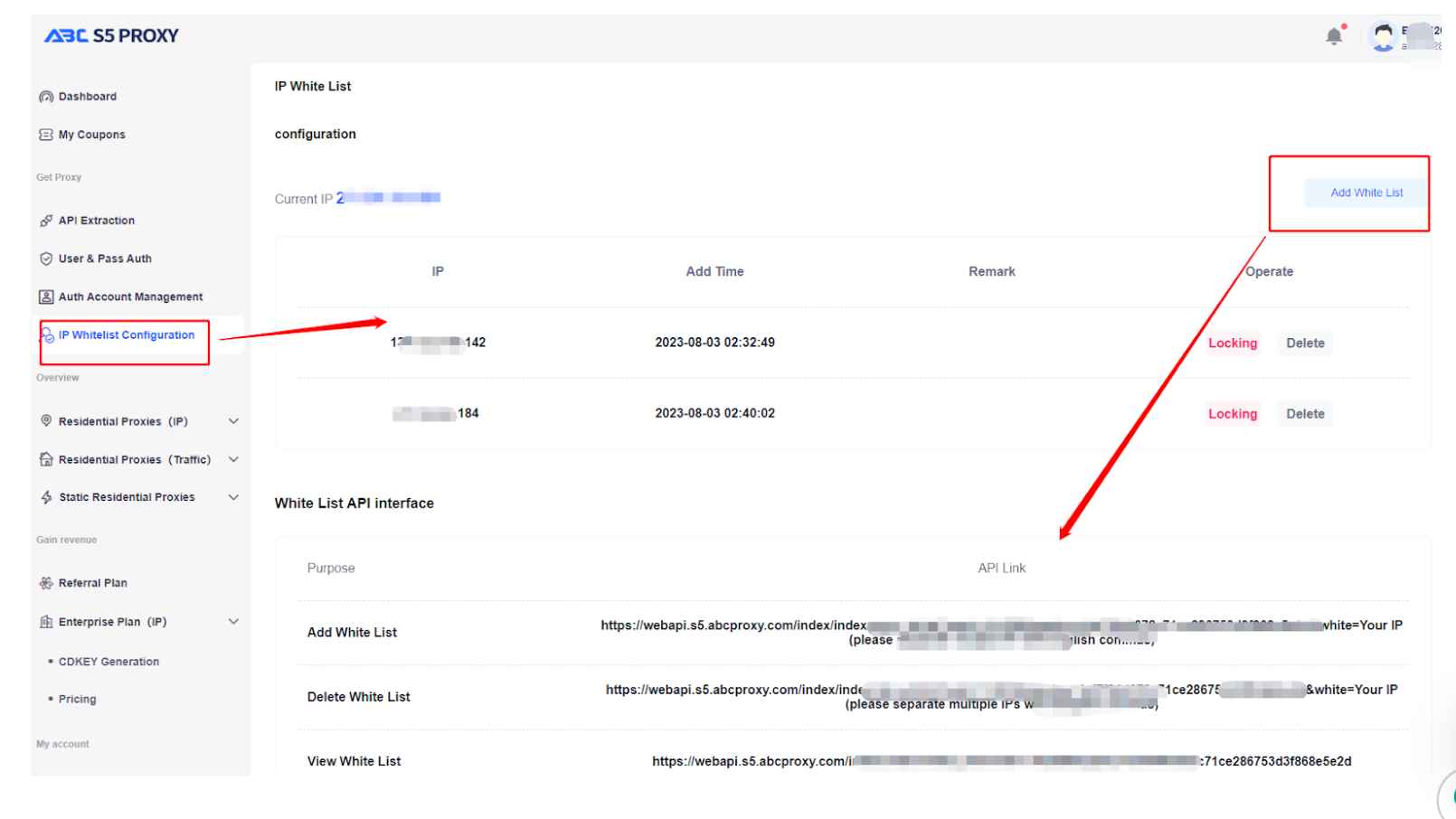Click the IP address ending in 184
Image resolution: width=1456 pixels, height=819 pixels.
tap(436, 413)
